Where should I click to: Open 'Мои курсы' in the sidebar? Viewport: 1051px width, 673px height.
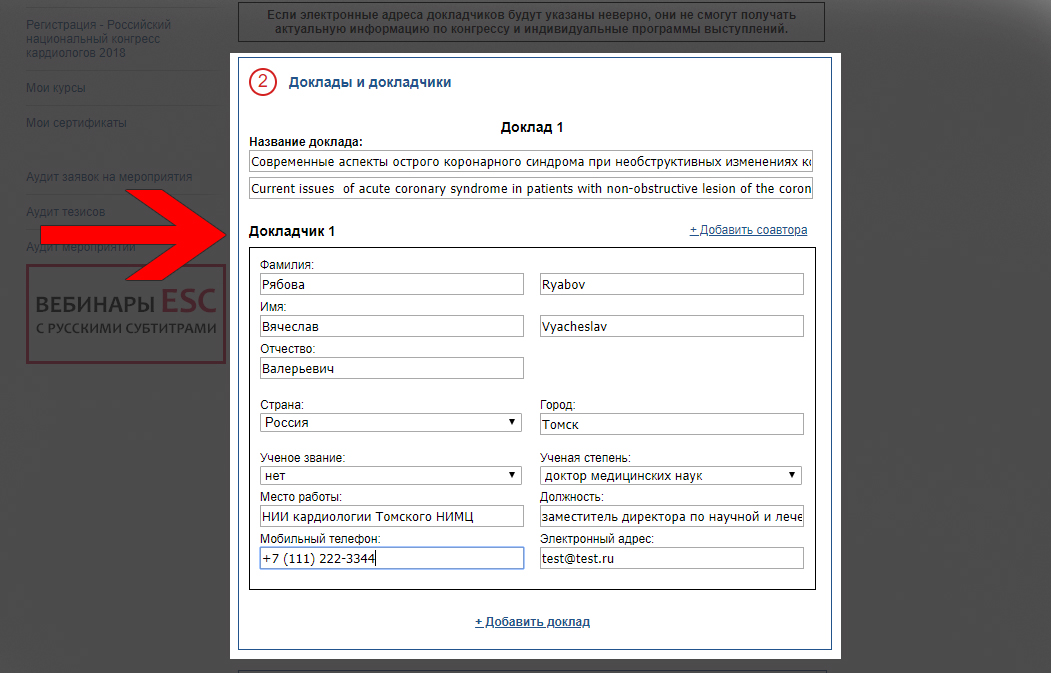pos(56,88)
